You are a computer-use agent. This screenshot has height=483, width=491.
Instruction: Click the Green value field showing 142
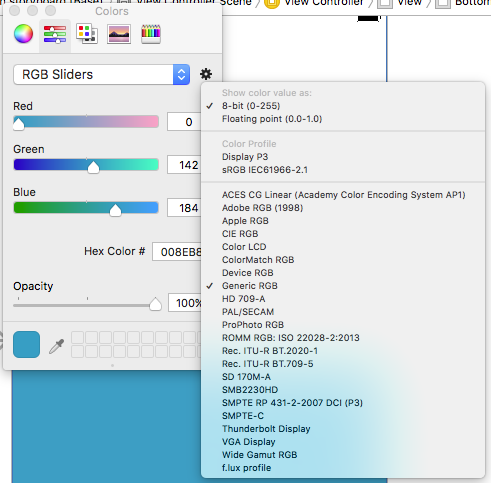[184, 165]
